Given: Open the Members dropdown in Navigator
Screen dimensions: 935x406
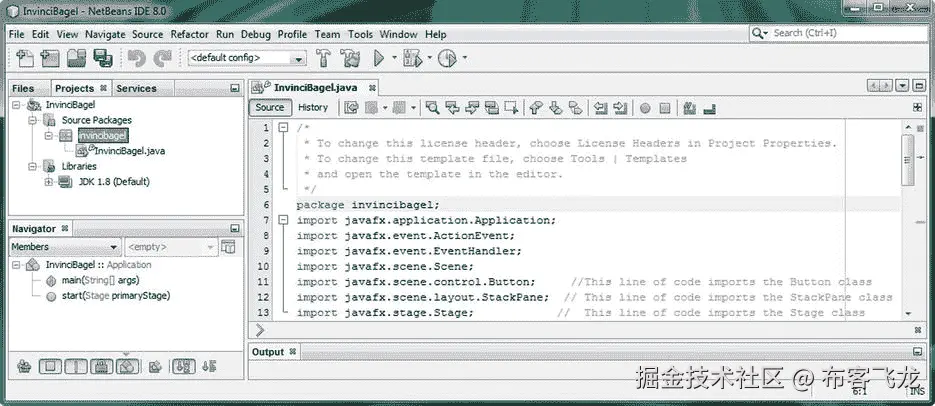Looking at the screenshot, I should click(66, 247).
